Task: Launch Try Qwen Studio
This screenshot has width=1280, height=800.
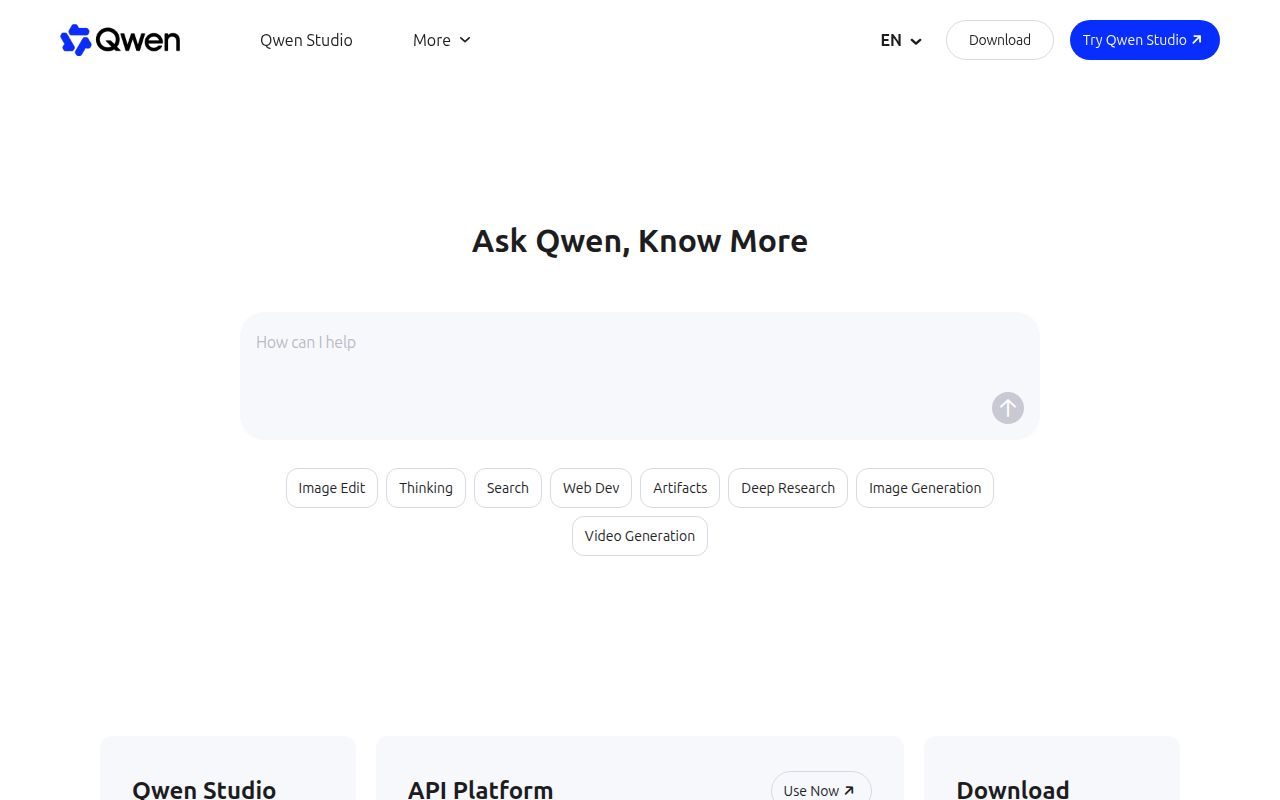Action: pos(1145,40)
